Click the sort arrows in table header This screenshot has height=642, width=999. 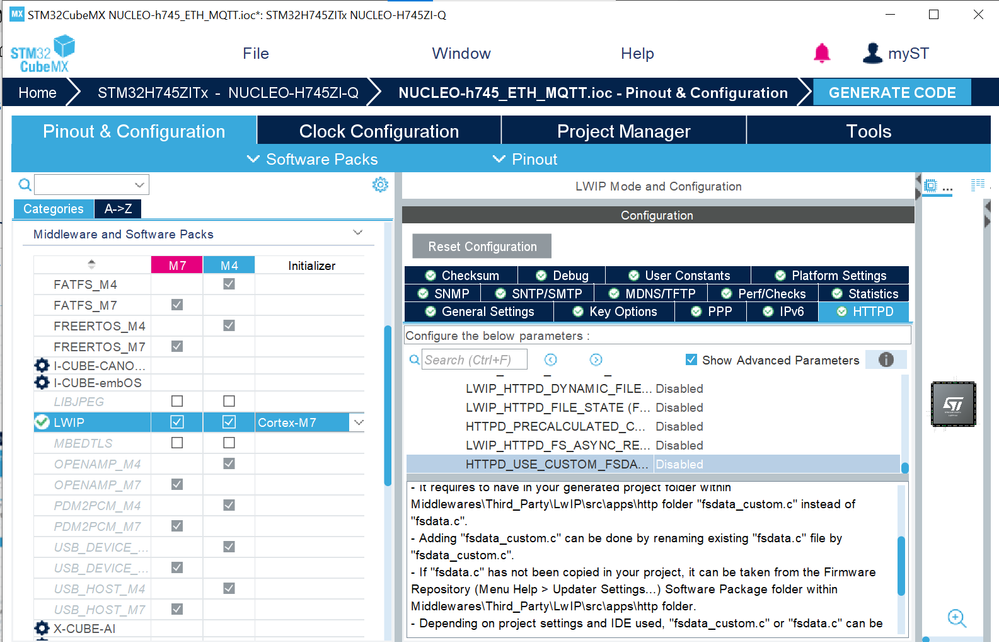tap(91, 264)
